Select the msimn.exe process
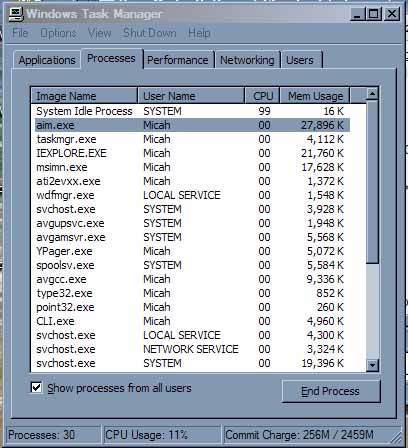This screenshot has width=408, height=448. click(x=191, y=167)
